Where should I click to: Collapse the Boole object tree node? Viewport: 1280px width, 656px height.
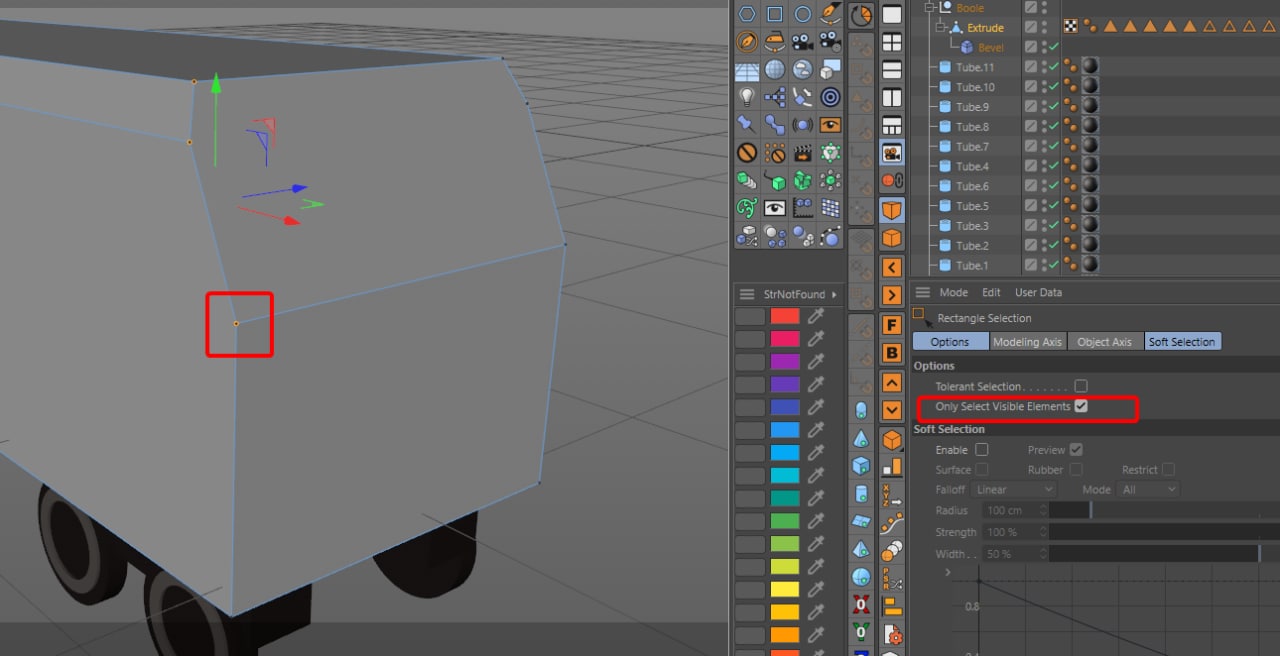coord(929,7)
